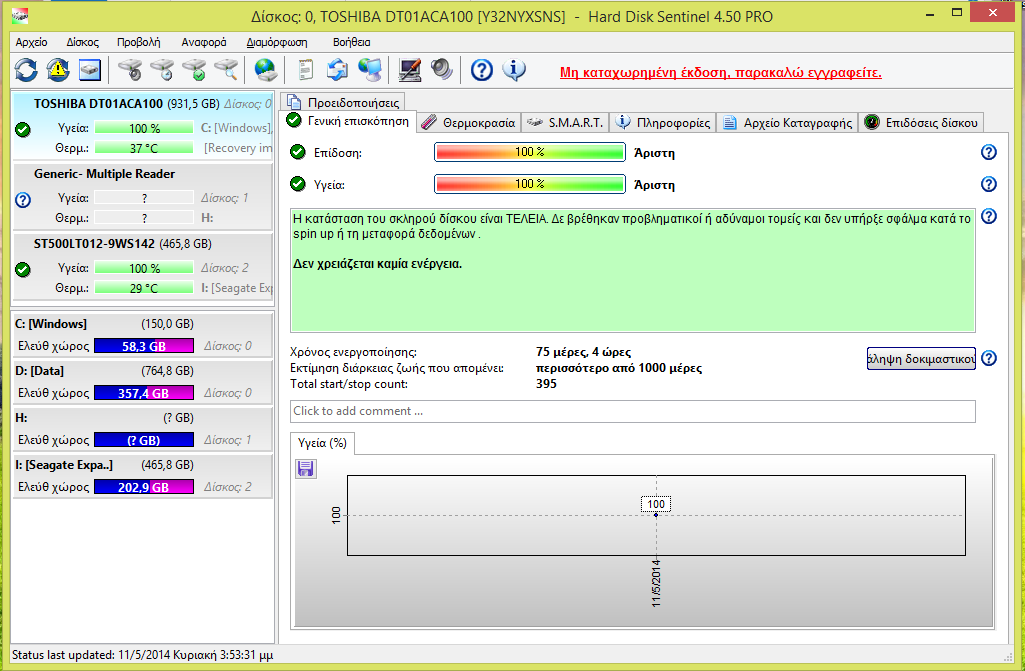Click the green check icon of TOSHIBA DT01ACA100

pyautogui.click(x=23, y=129)
